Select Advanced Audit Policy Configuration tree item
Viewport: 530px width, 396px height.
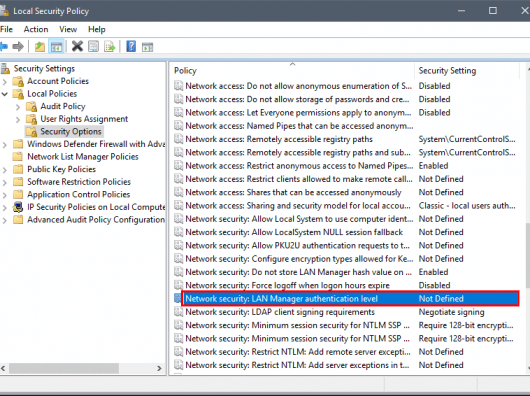click(96, 220)
